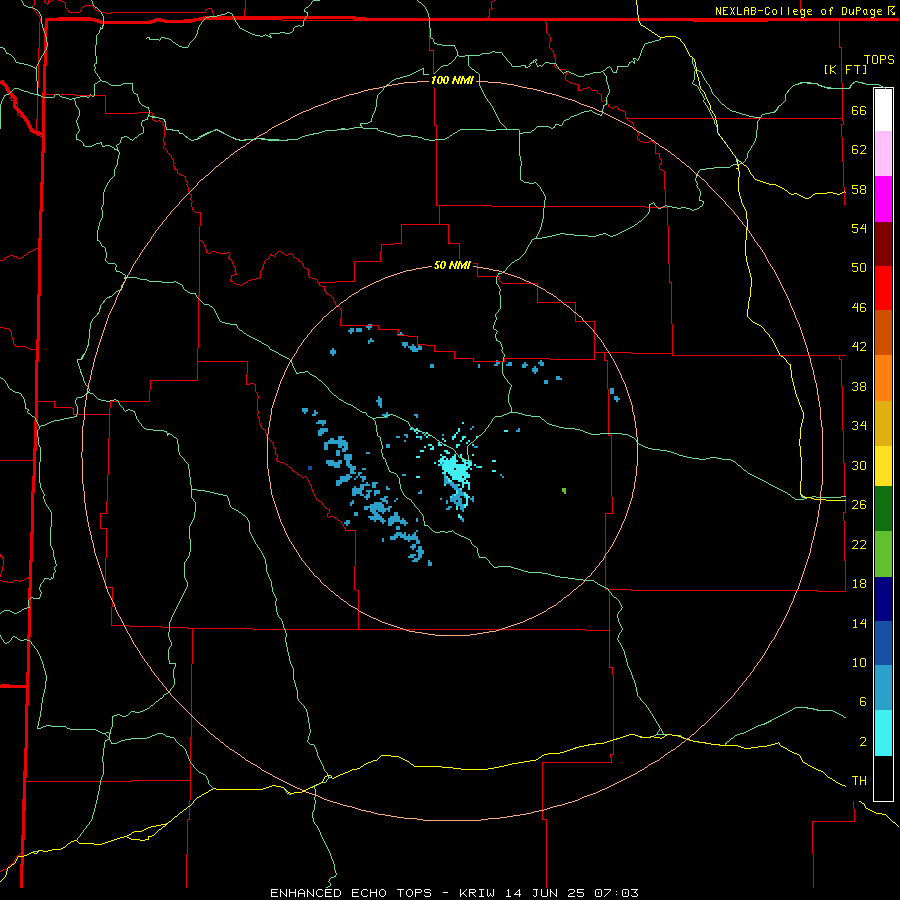This screenshot has height=900, width=900.
Task: Select the cyan 6 kft legend swatch
Action: click(883, 733)
